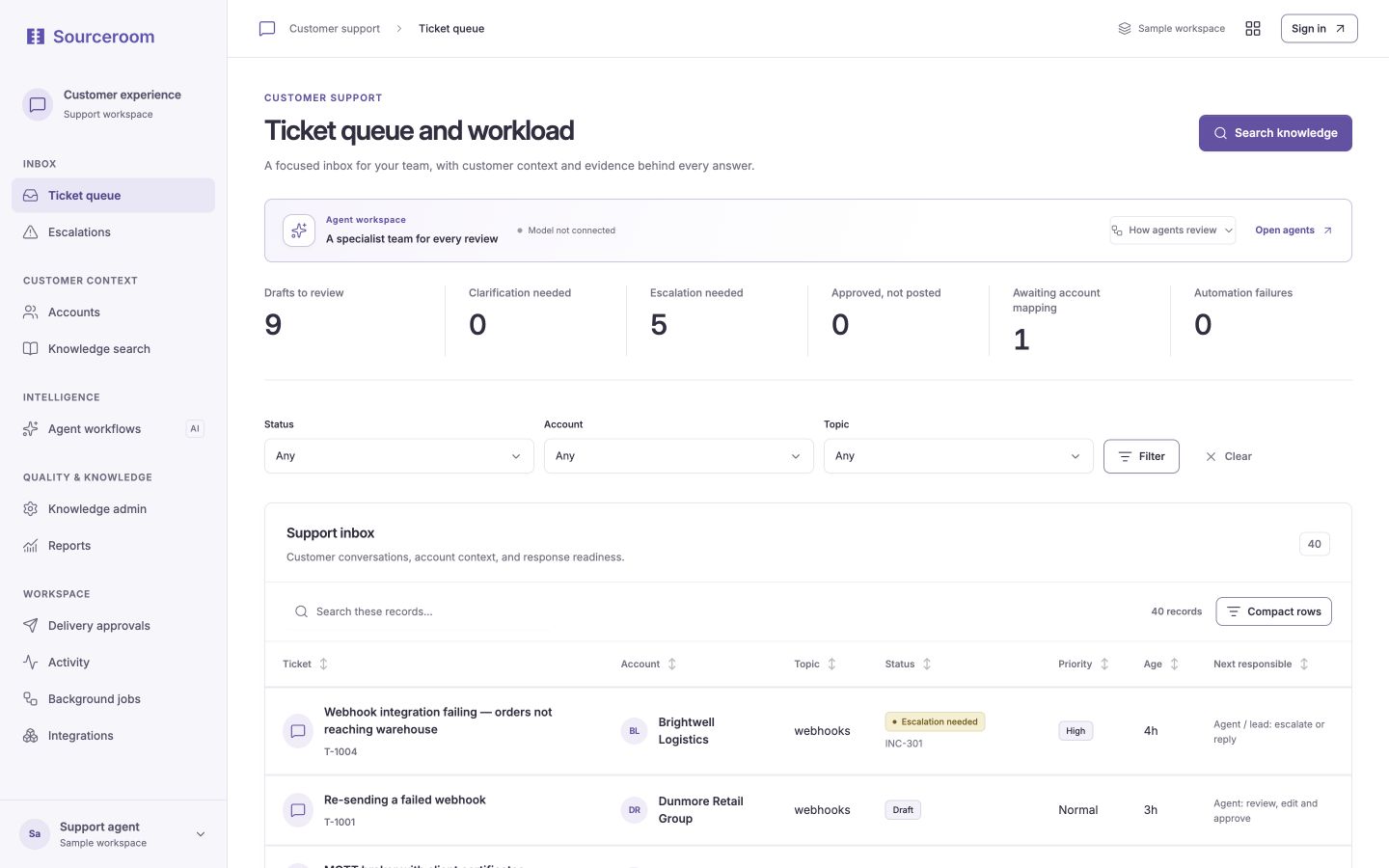Click the Ticket queue inbox icon
The image size is (1389, 868).
(x=31, y=195)
